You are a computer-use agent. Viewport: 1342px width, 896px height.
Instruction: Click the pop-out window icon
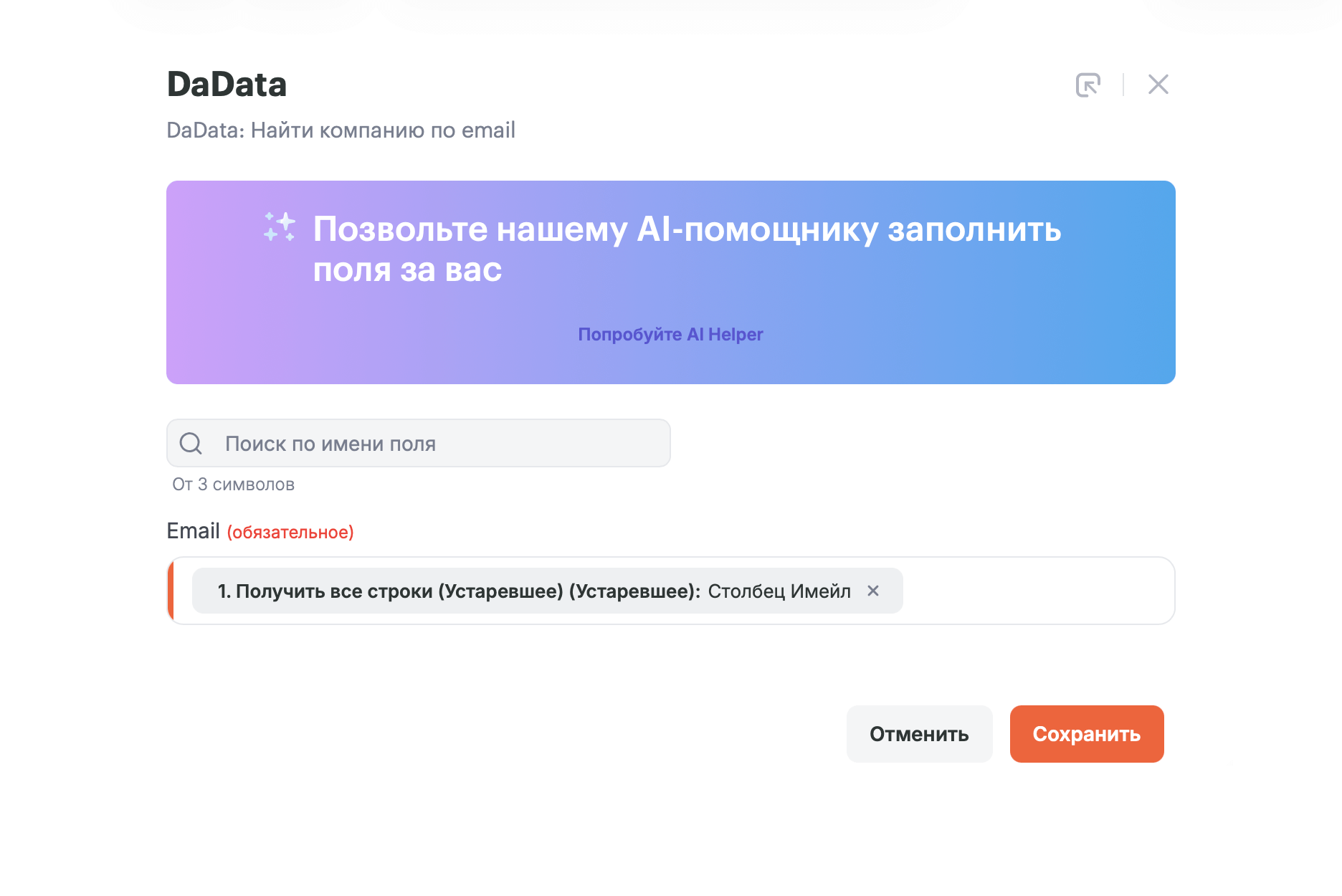1088,85
